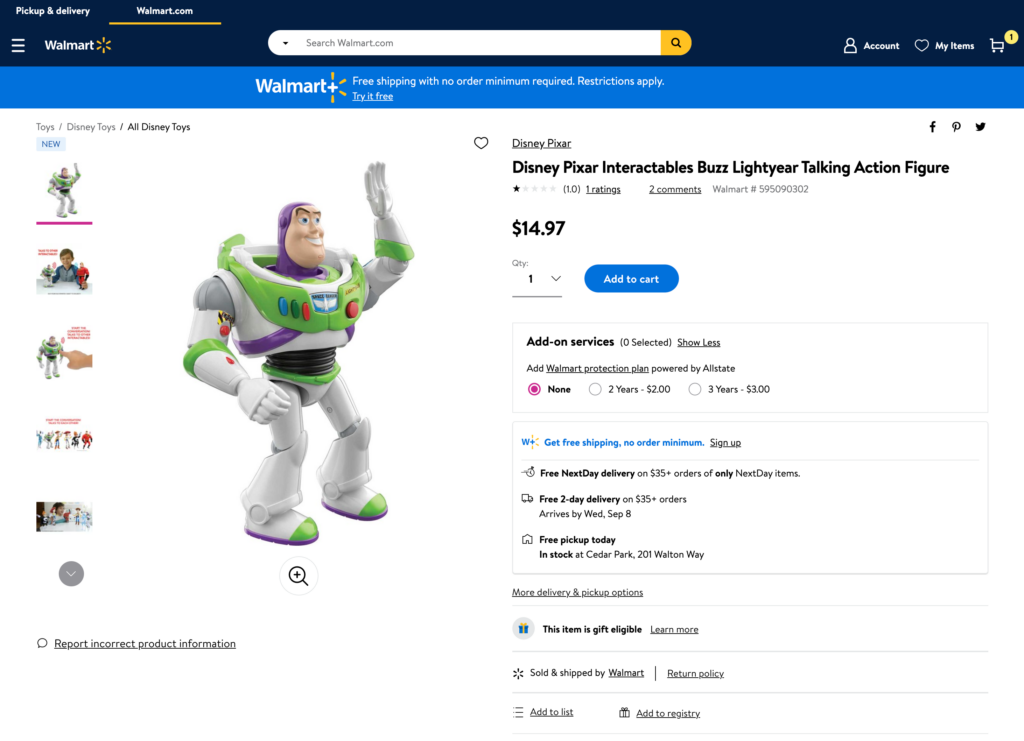Open the quantity dropdown
Viewport: 1024px width, 741px height.
[x=539, y=279]
